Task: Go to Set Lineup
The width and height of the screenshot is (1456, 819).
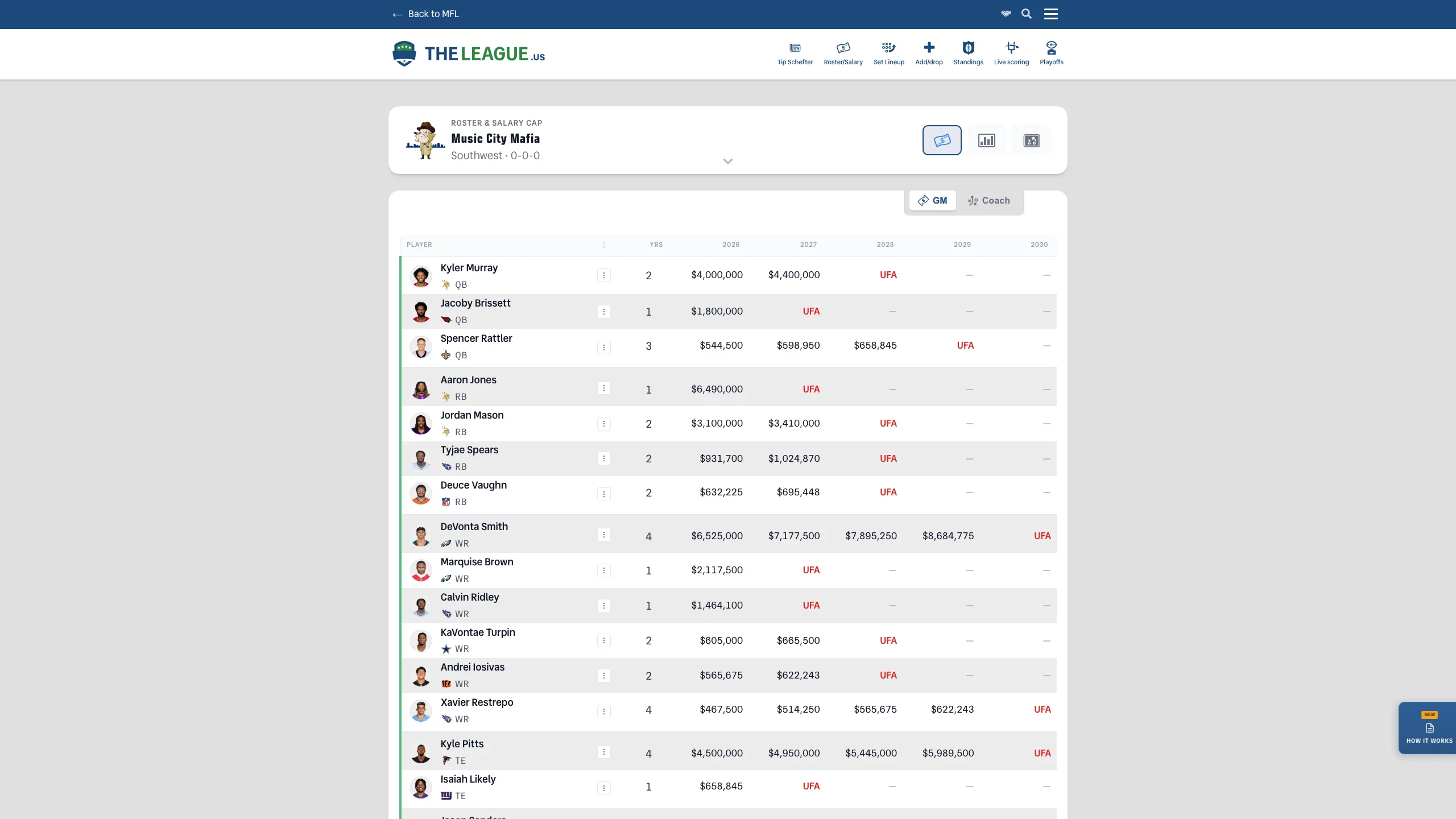Action: coord(888,53)
